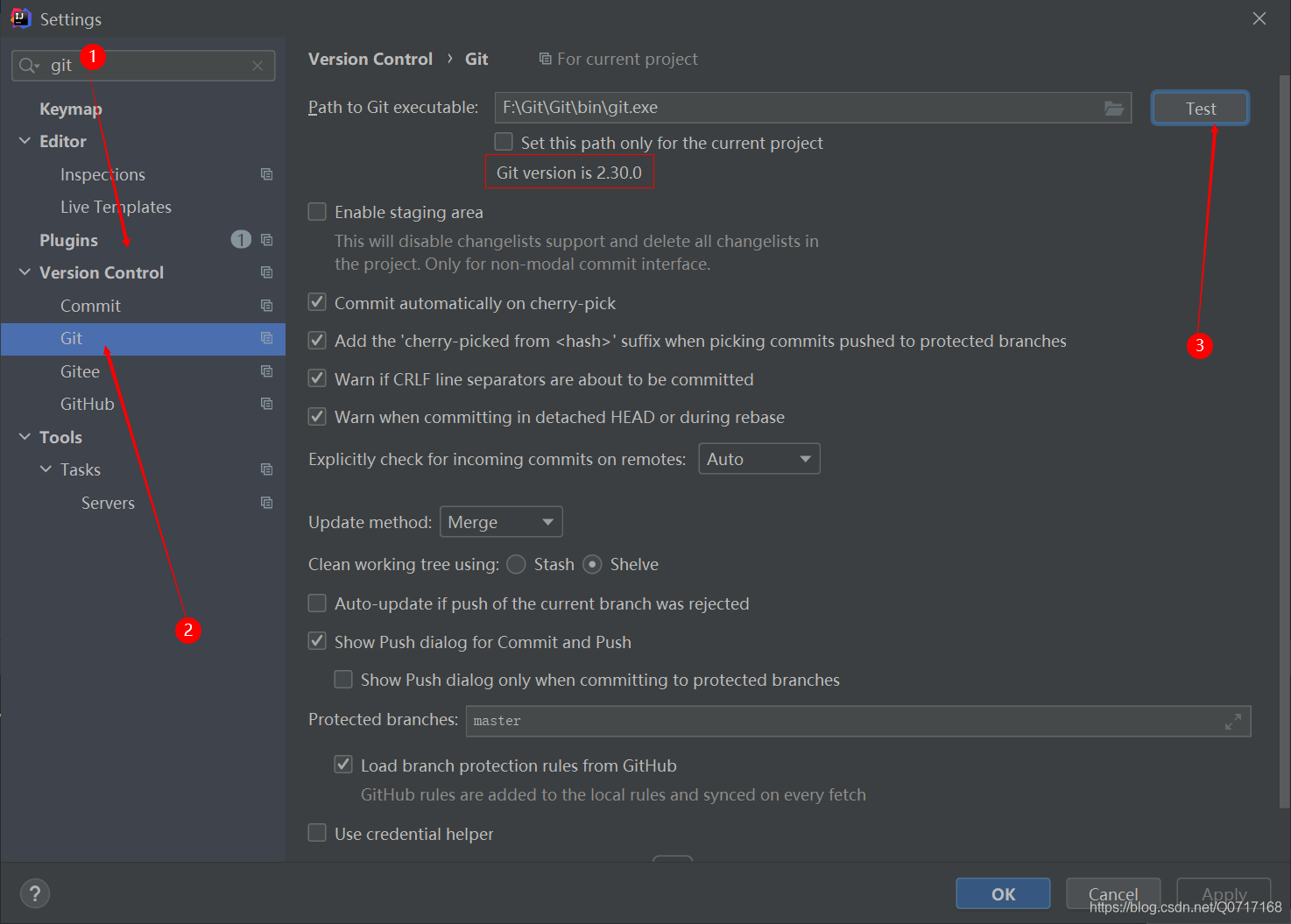
Task: Click the project-level icon beside Plugins
Action: [267, 240]
